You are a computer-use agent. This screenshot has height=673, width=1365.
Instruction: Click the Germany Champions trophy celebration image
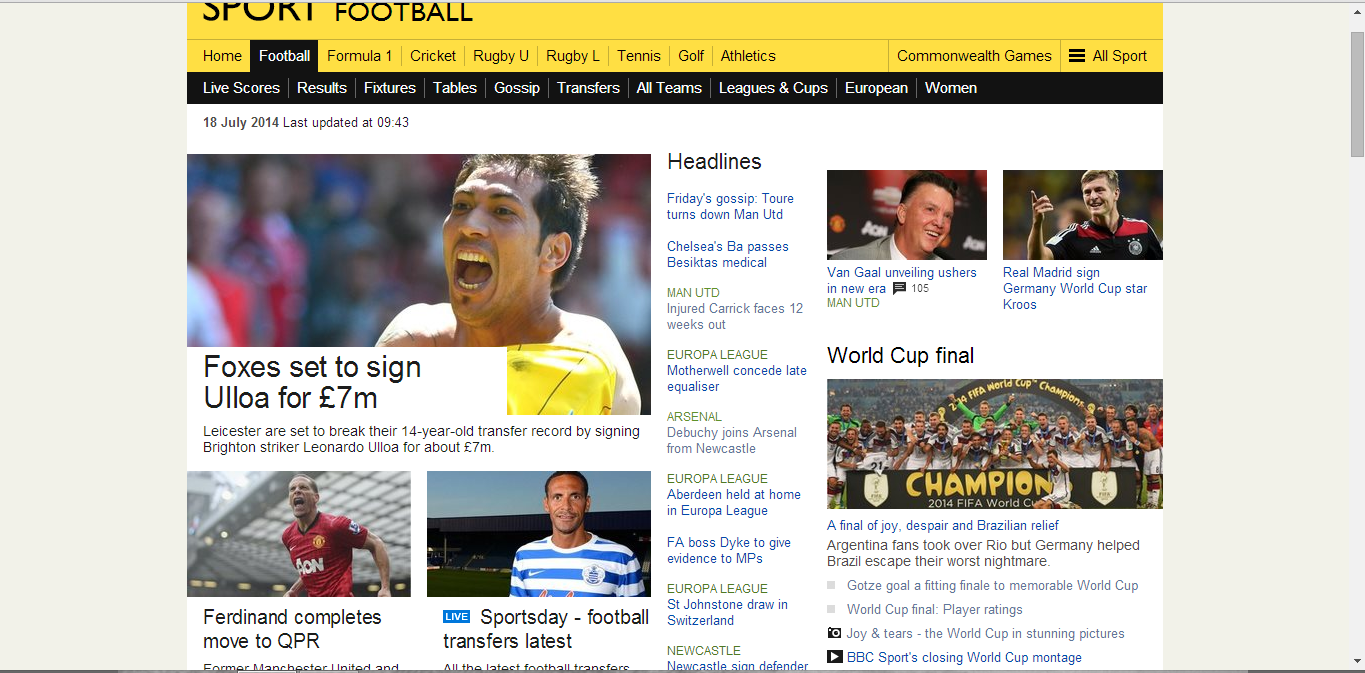[x=995, y=444]
